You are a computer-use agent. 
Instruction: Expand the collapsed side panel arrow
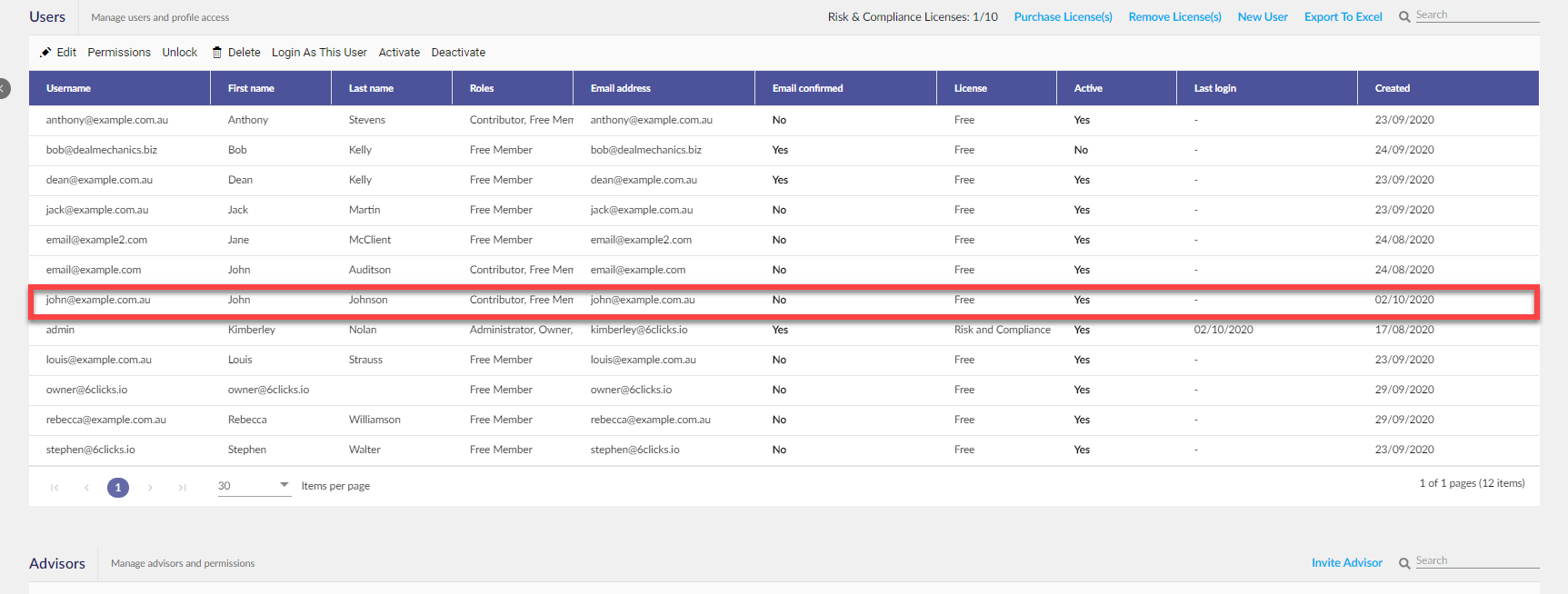coord(4,88)
